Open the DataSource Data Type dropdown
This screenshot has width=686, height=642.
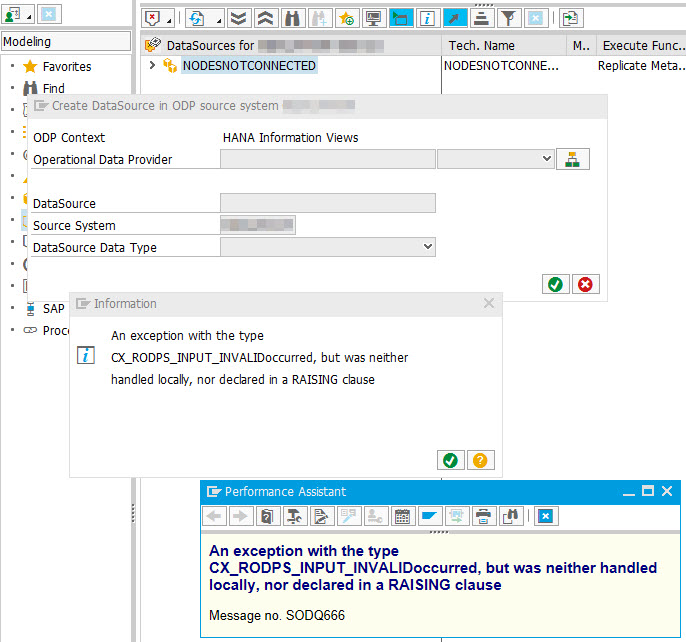pyautogui.click(x=428, y=246)
